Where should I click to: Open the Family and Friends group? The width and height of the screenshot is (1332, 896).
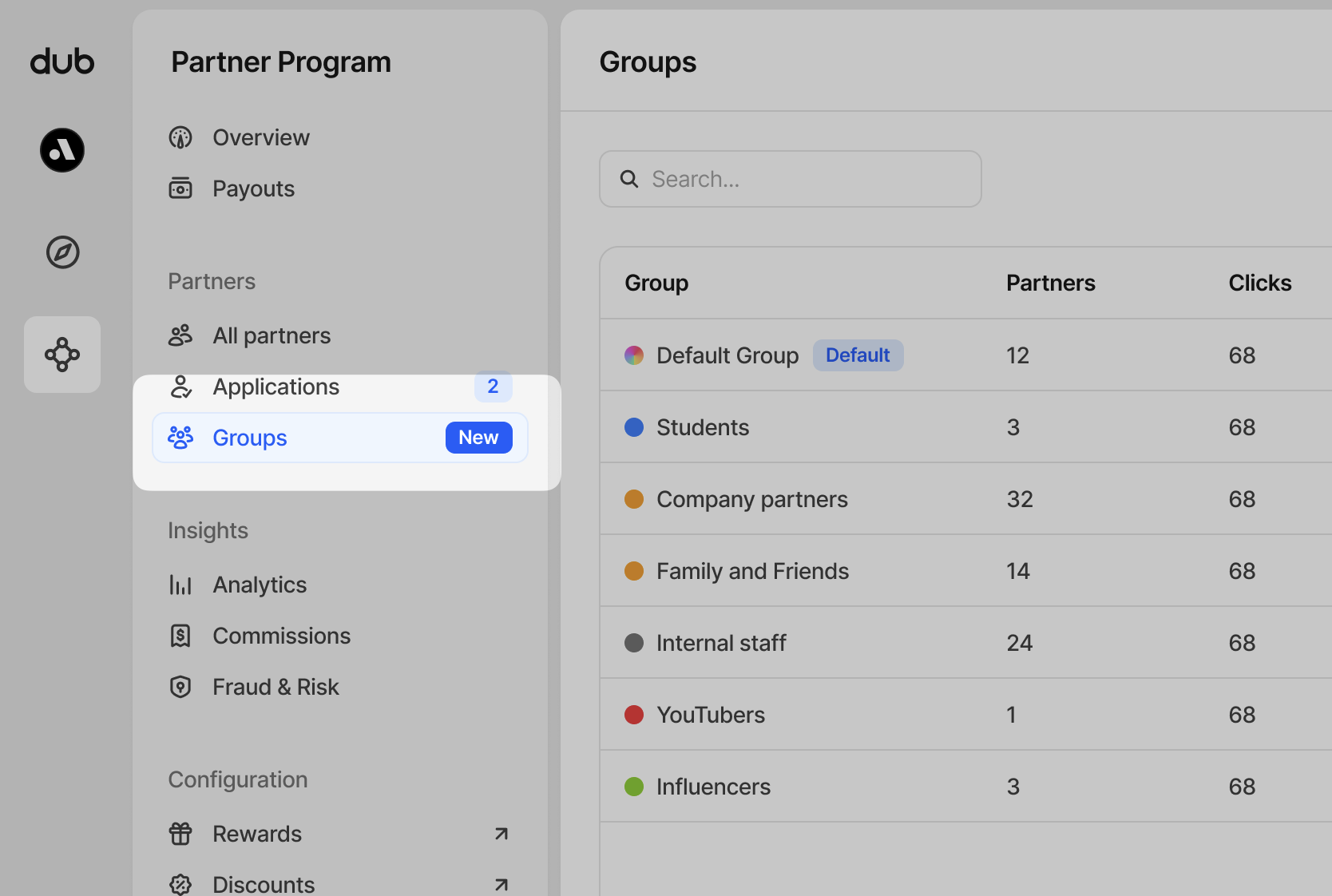click(966, 571)
